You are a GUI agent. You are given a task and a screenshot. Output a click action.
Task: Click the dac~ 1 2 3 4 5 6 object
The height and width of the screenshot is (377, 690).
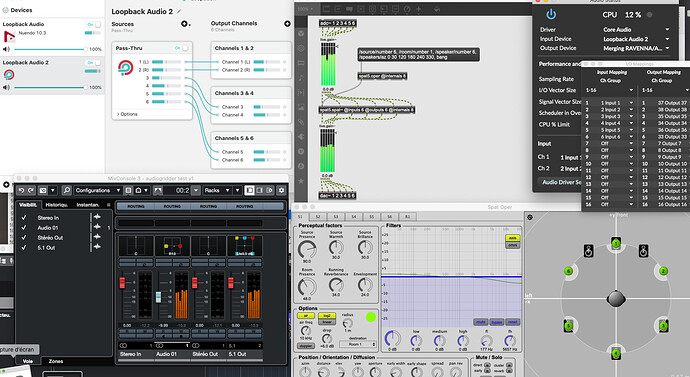[x=338, y=196]
